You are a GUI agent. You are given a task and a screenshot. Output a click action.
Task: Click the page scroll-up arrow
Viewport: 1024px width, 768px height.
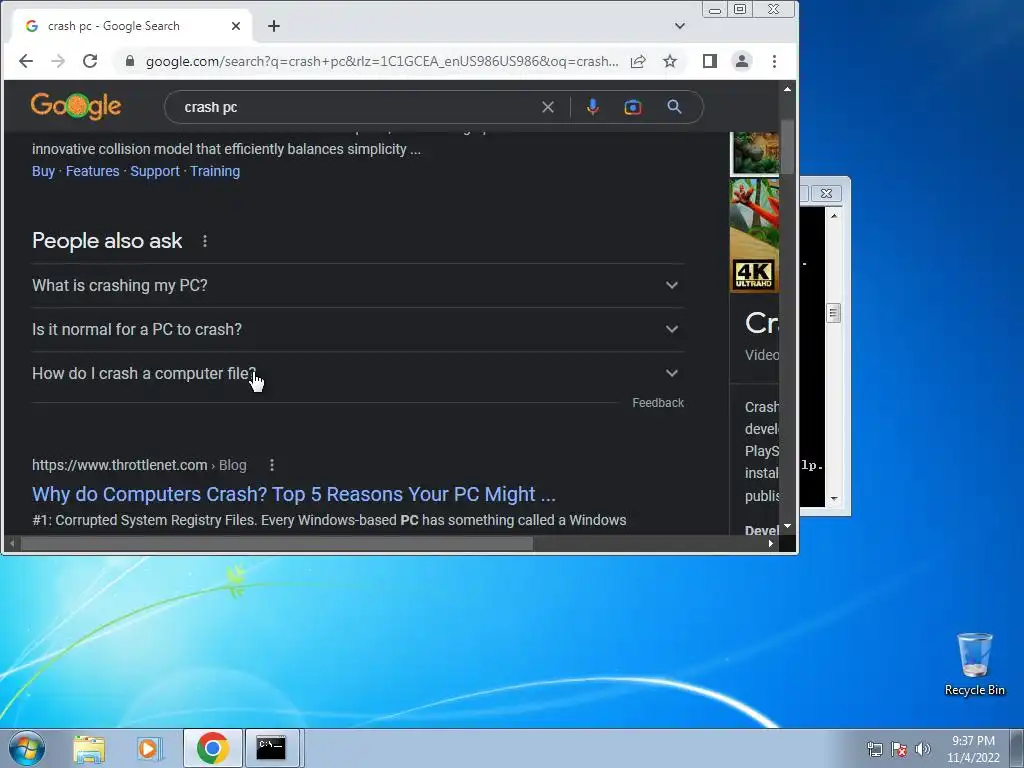pyautogui.click(x=788, y=89)
